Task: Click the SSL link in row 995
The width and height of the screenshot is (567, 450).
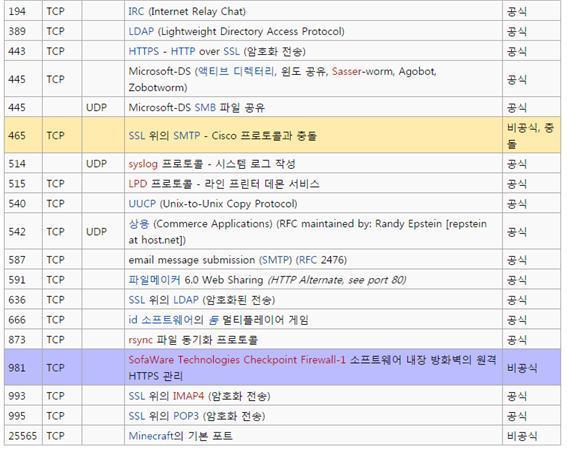Action: click(137, 416)
